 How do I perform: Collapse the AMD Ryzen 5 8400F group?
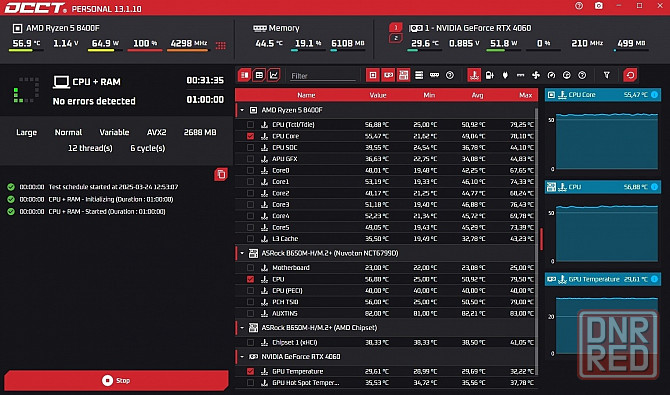click(242, 110)
